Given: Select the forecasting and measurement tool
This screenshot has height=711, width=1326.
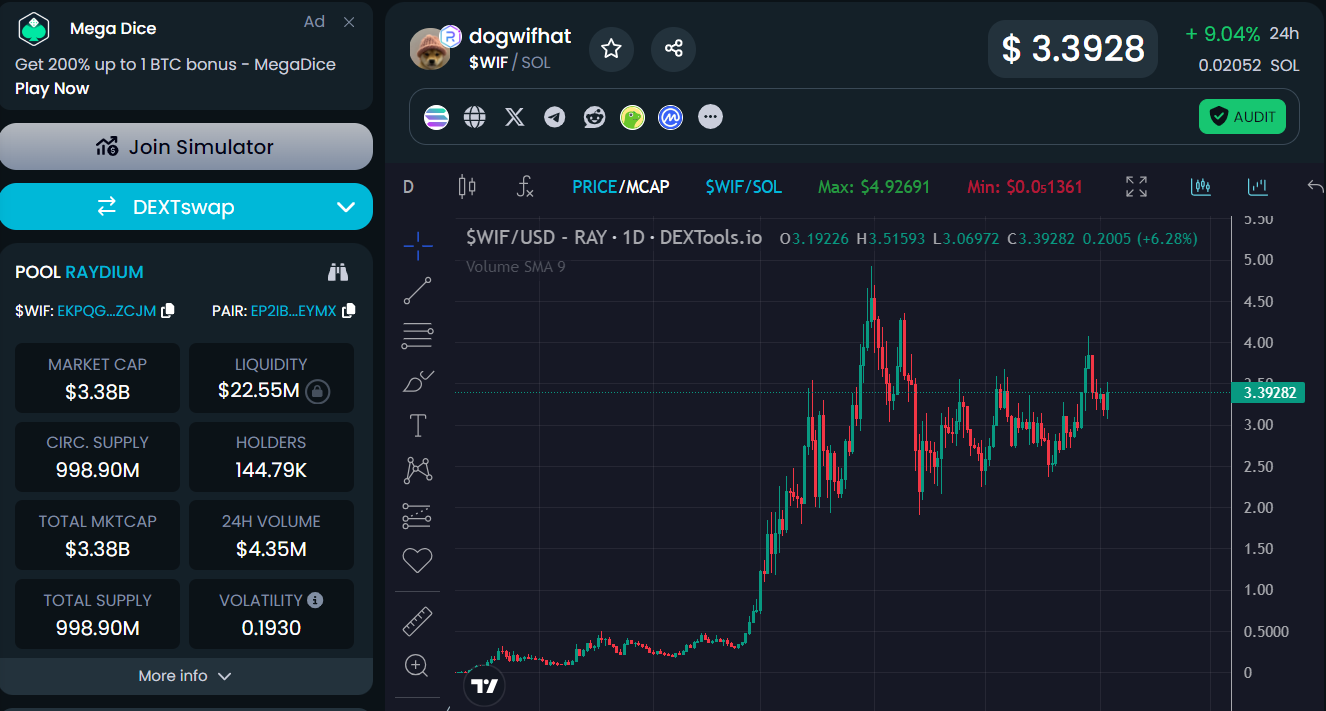Looking at the screenshot, I should pos(417,516).
